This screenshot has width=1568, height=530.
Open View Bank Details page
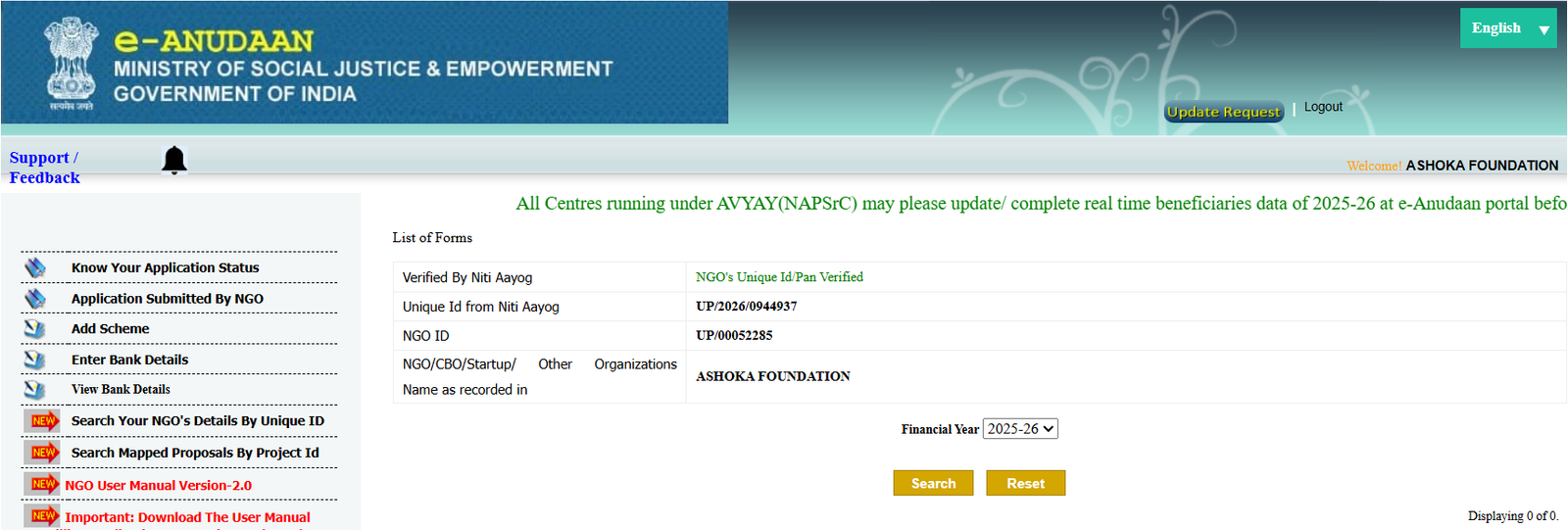[x=121, y=390]
